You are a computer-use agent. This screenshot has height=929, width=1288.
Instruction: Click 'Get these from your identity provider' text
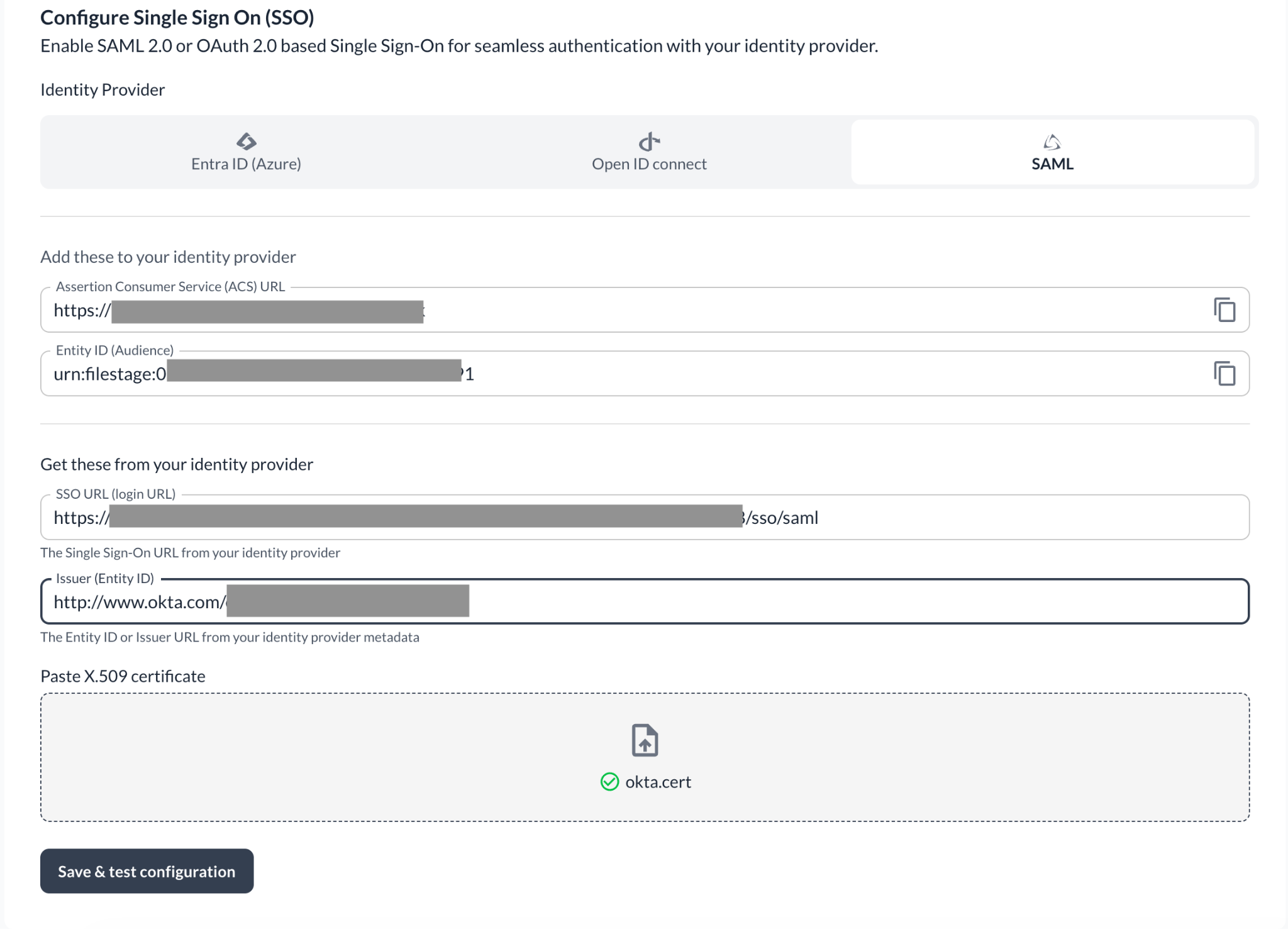177,464
